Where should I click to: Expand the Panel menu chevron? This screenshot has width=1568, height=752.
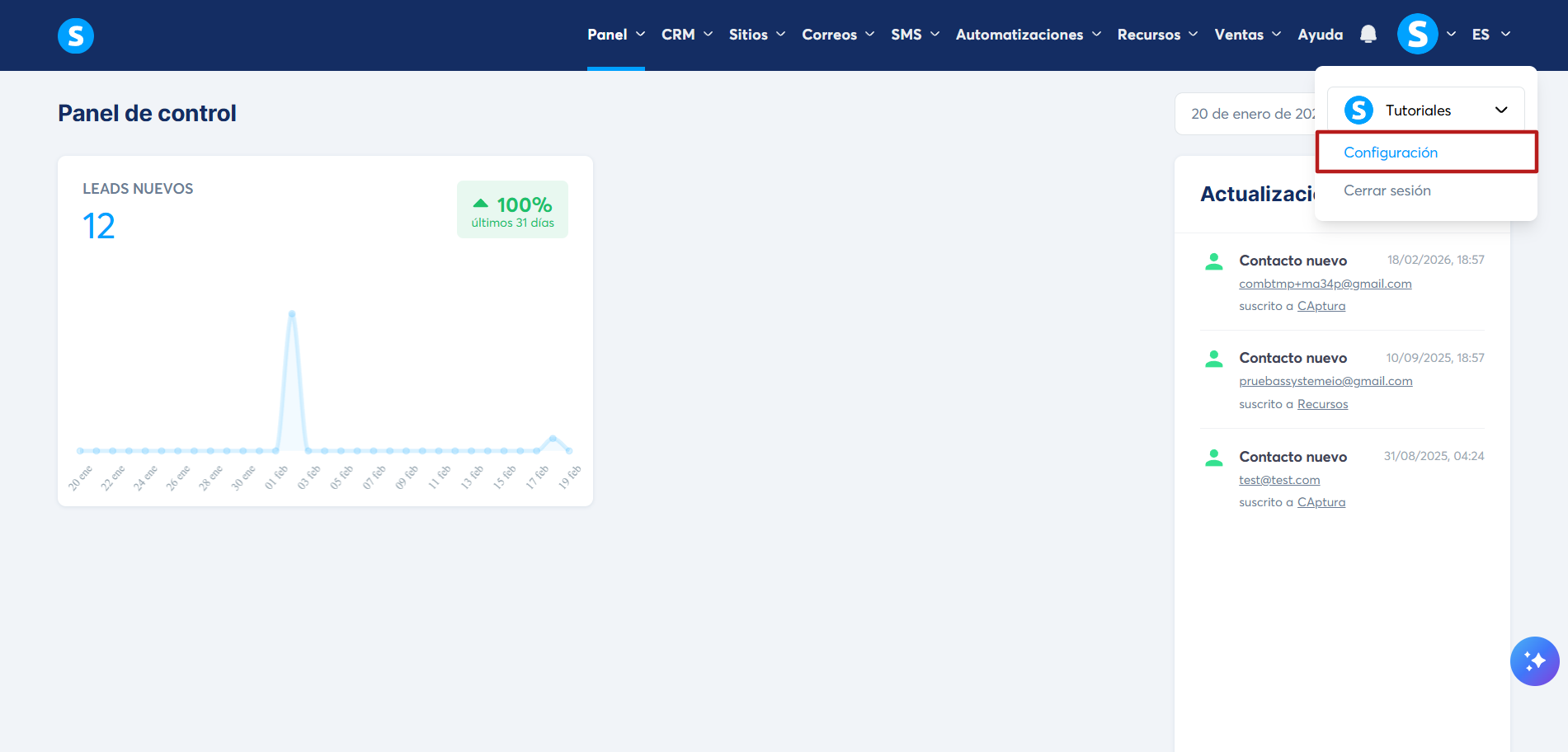[640, 34]
